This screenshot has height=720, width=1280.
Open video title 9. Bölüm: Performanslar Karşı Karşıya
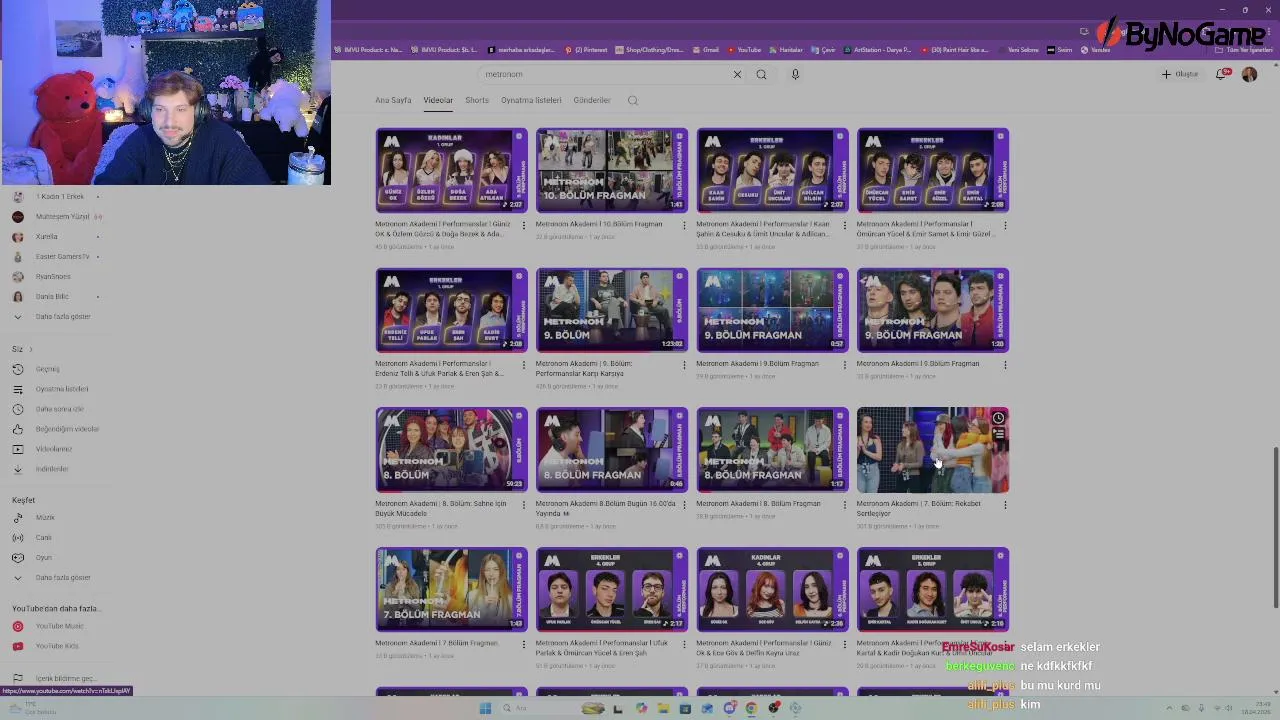(584, 369)
